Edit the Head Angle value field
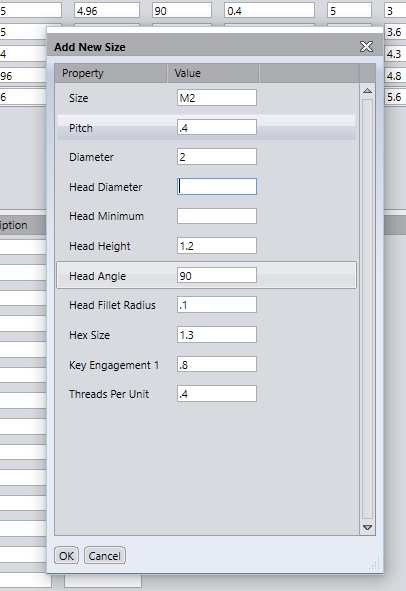The width and height of the screenshot is (406, 591). point(217,276)
